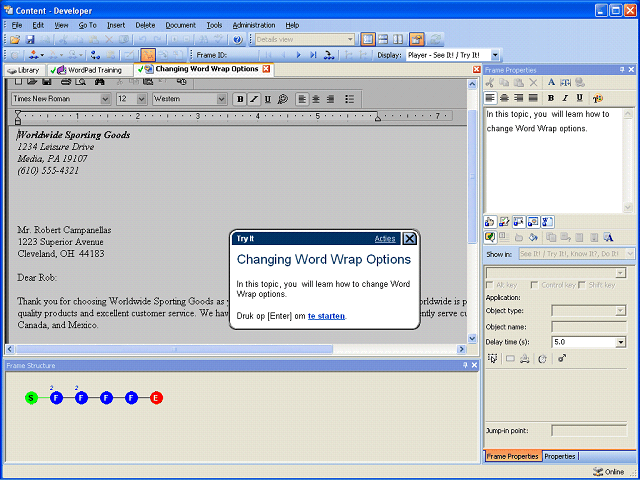Apply bold in Frame Properties panel

click(x=551, y=98)
